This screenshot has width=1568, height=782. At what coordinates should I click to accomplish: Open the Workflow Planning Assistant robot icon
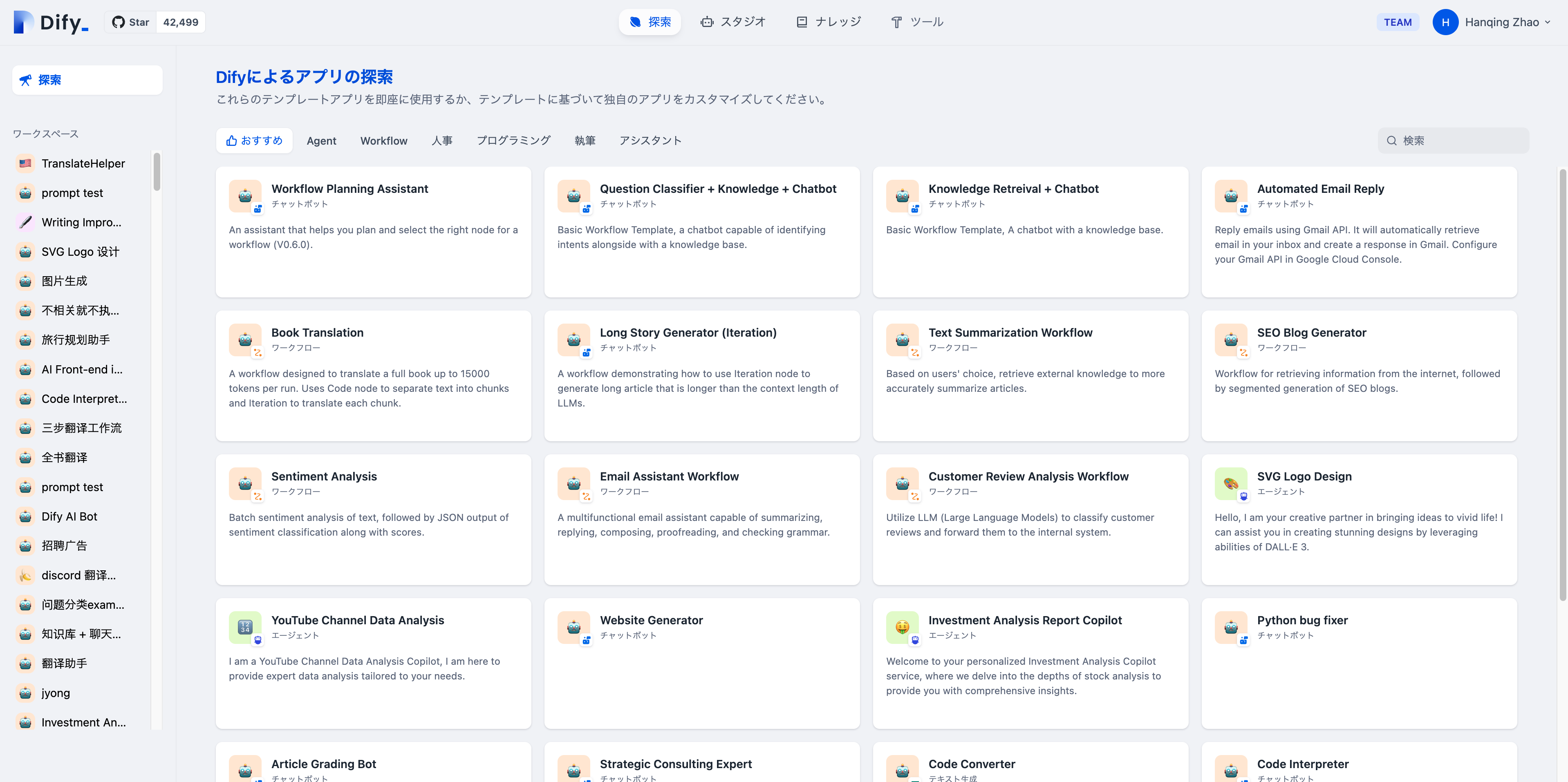click(245, 196)
